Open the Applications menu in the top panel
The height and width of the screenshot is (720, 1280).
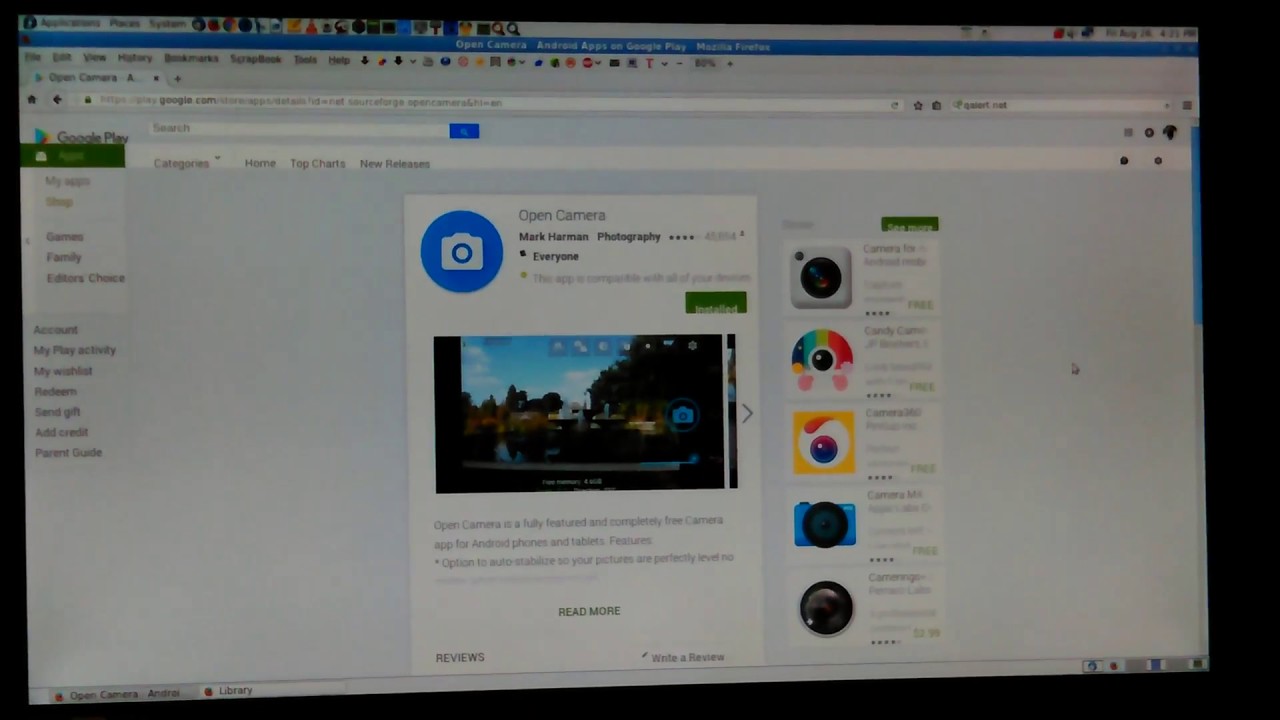pos(70,22)
